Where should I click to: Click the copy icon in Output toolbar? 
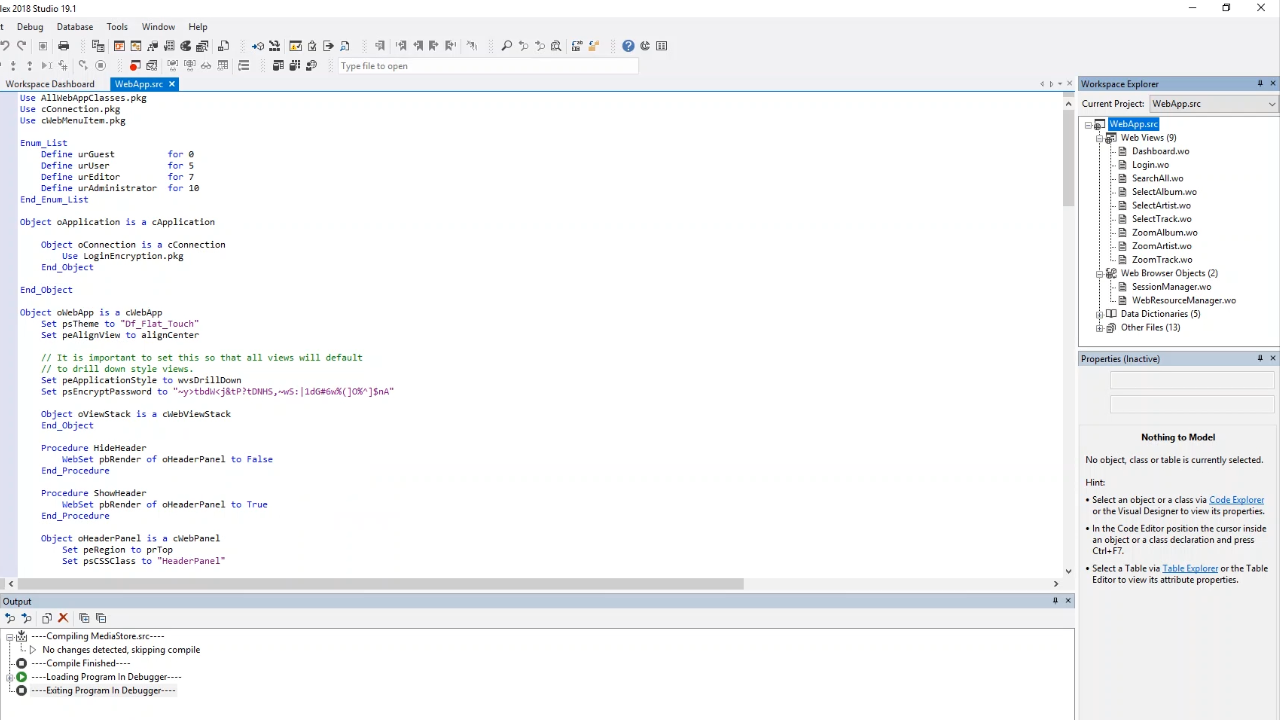click(84, 618)
